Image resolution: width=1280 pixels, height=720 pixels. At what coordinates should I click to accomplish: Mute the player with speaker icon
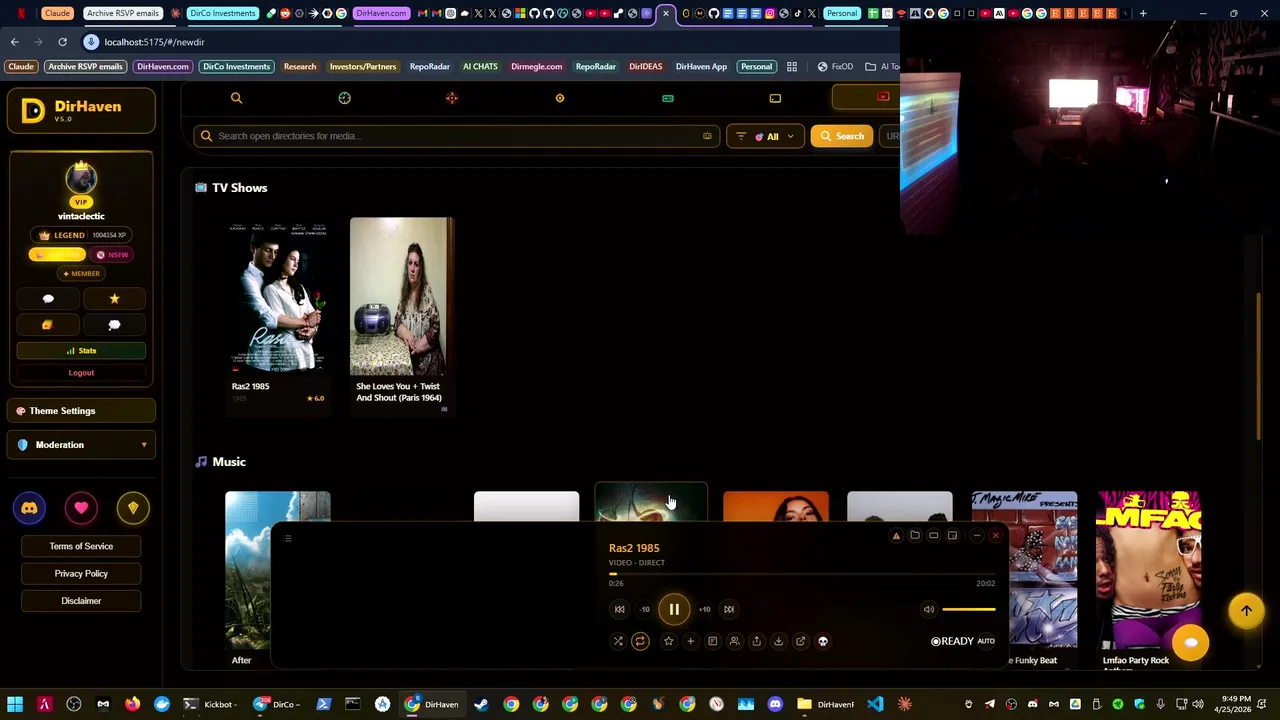pos(929,609)
